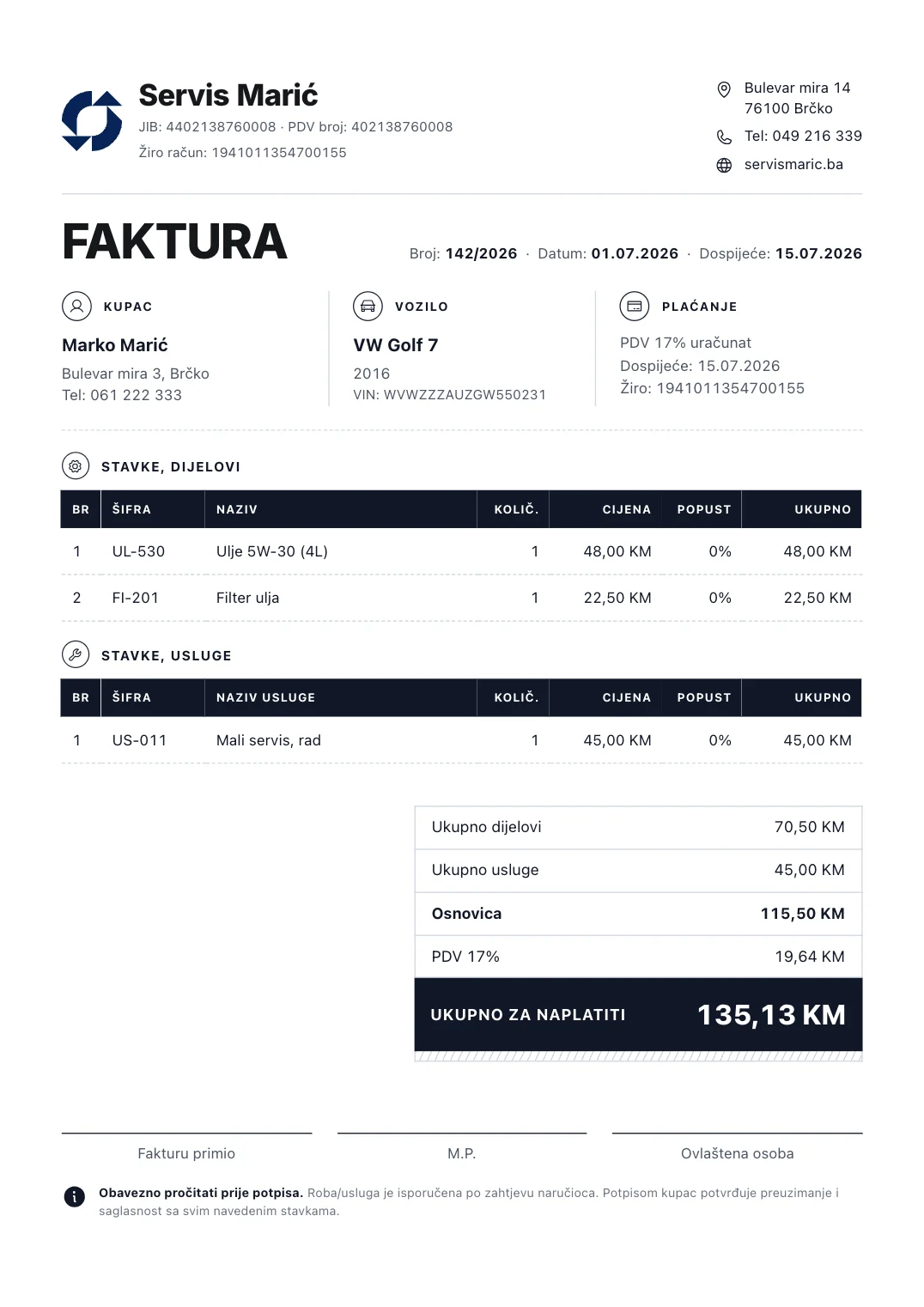This screenshot has width=924, height=1307.
Task: Open the servismaric.ba website link
Action: click(793, 164)
